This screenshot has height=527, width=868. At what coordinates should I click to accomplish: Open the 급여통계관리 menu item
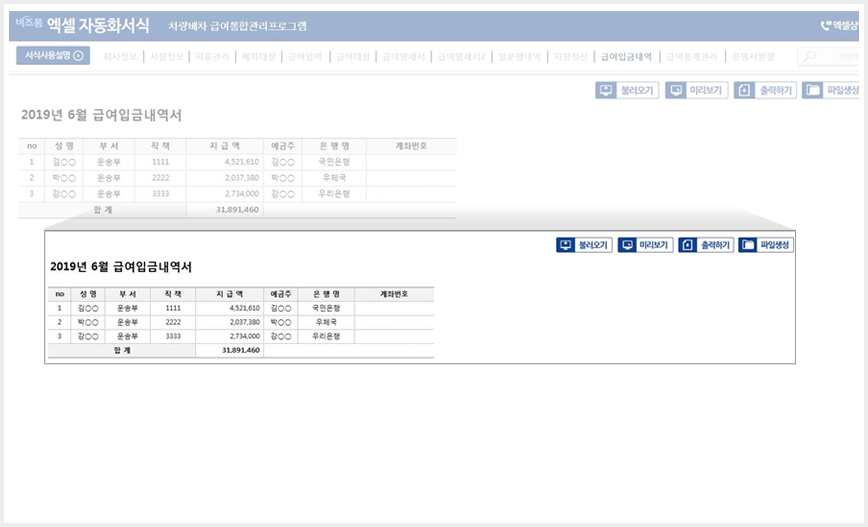692,56
